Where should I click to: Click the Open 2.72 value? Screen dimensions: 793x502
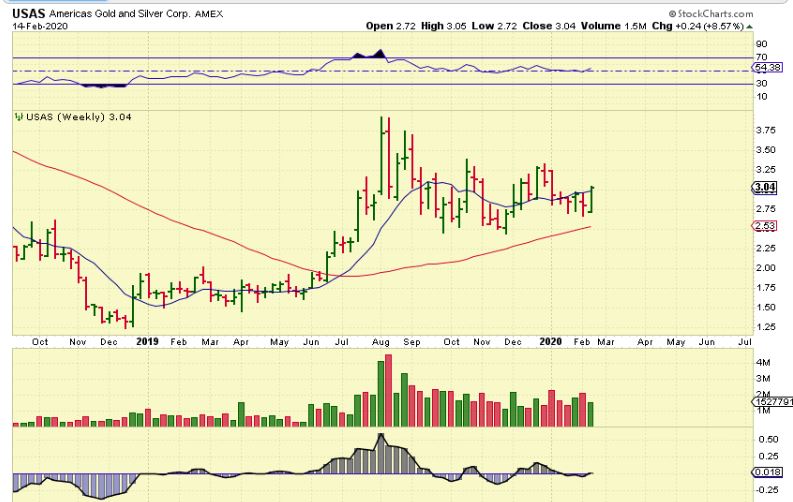[x=391, y=26]
